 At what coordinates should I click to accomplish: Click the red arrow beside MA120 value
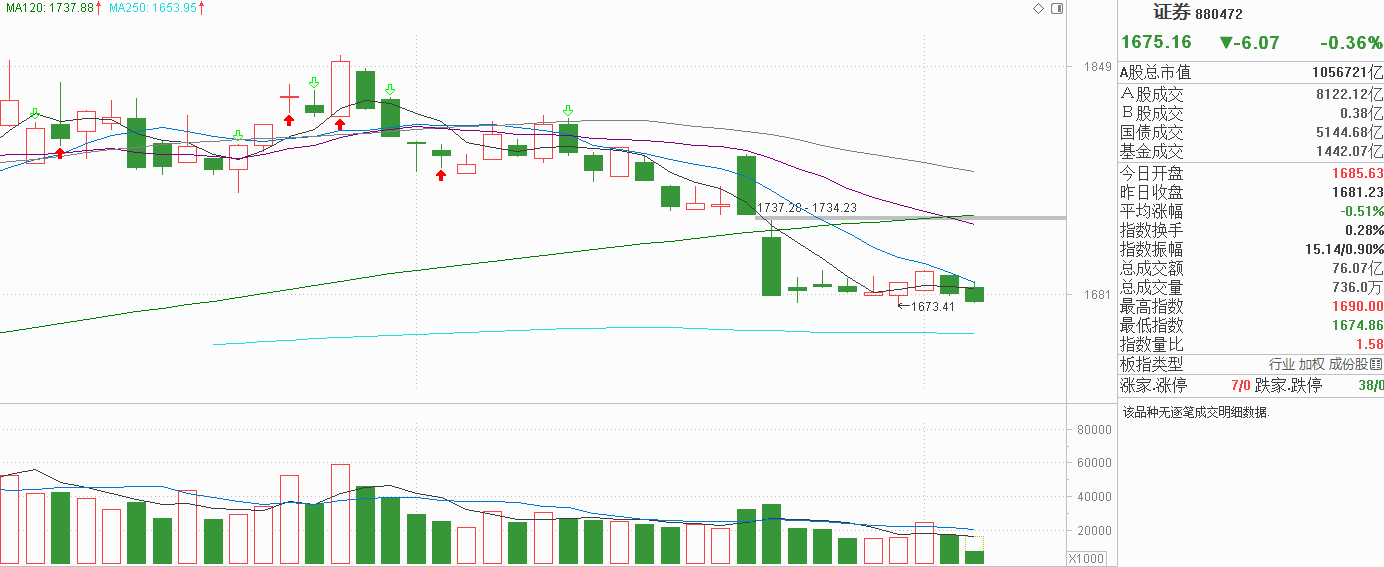[98, 7]
